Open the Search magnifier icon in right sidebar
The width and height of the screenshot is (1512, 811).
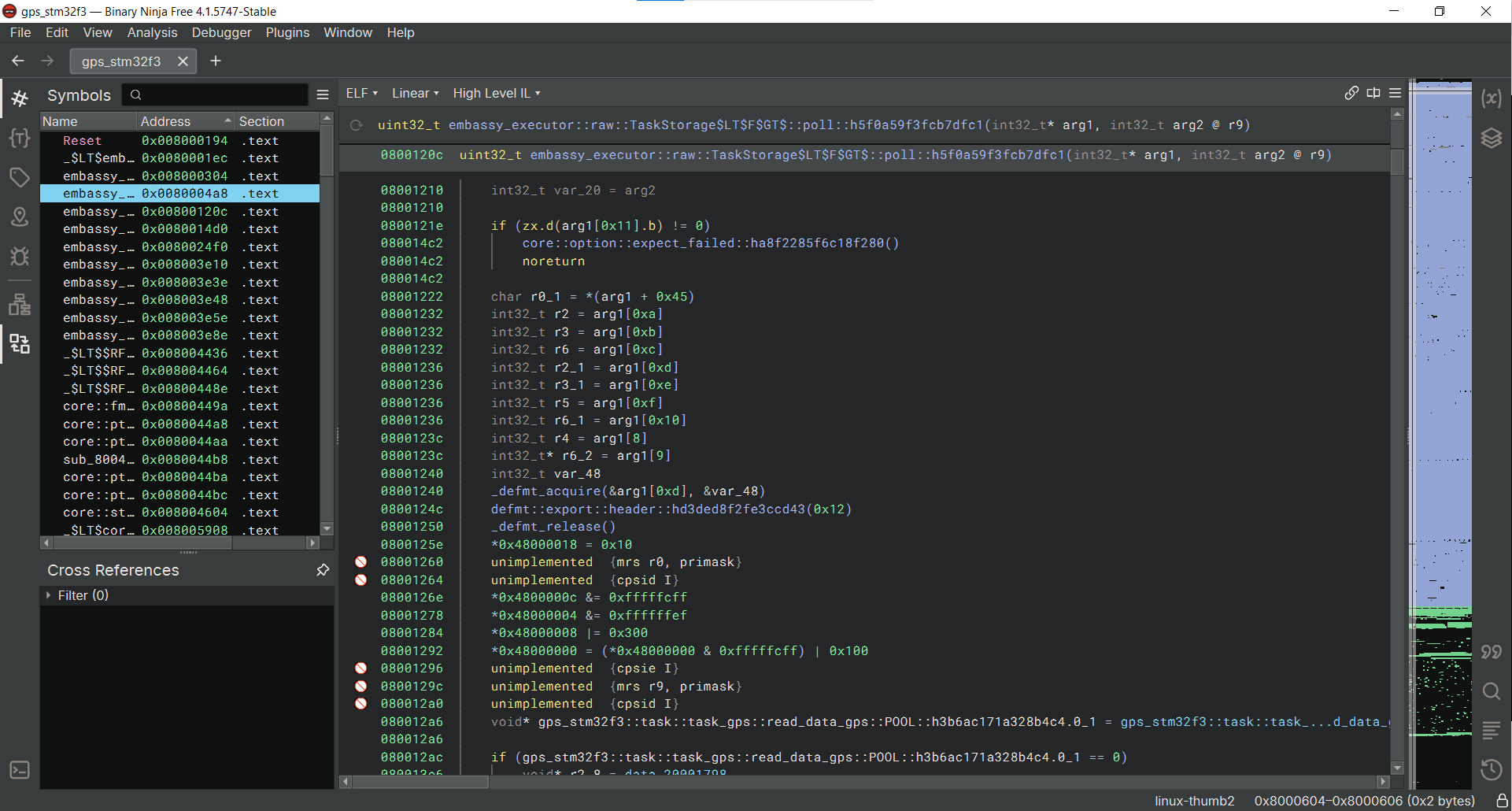click(1492, 691)
